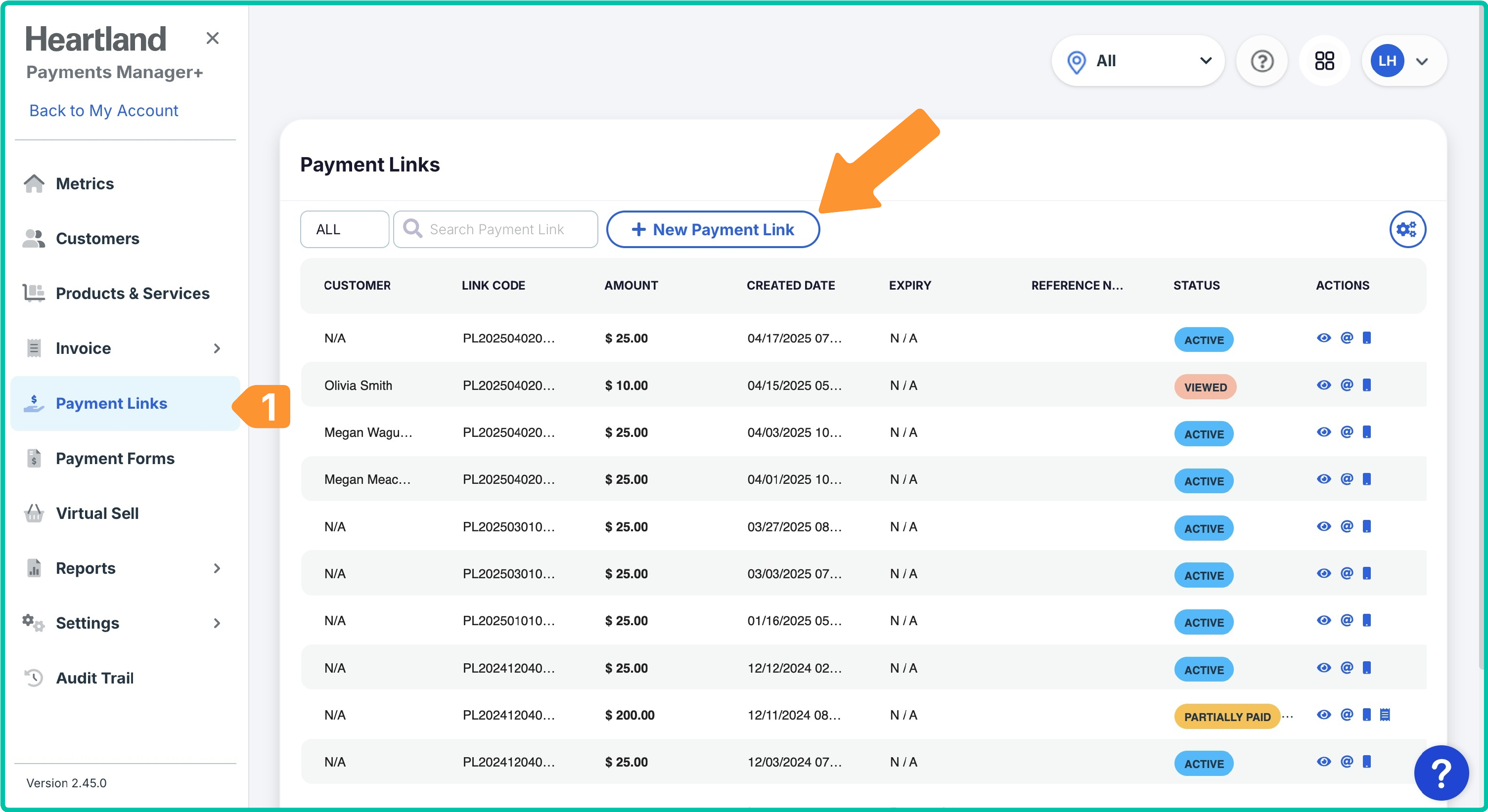Send $200.00 link via phone icon
This screenshot has height=812, width=1488.
tap(1367, 715)
